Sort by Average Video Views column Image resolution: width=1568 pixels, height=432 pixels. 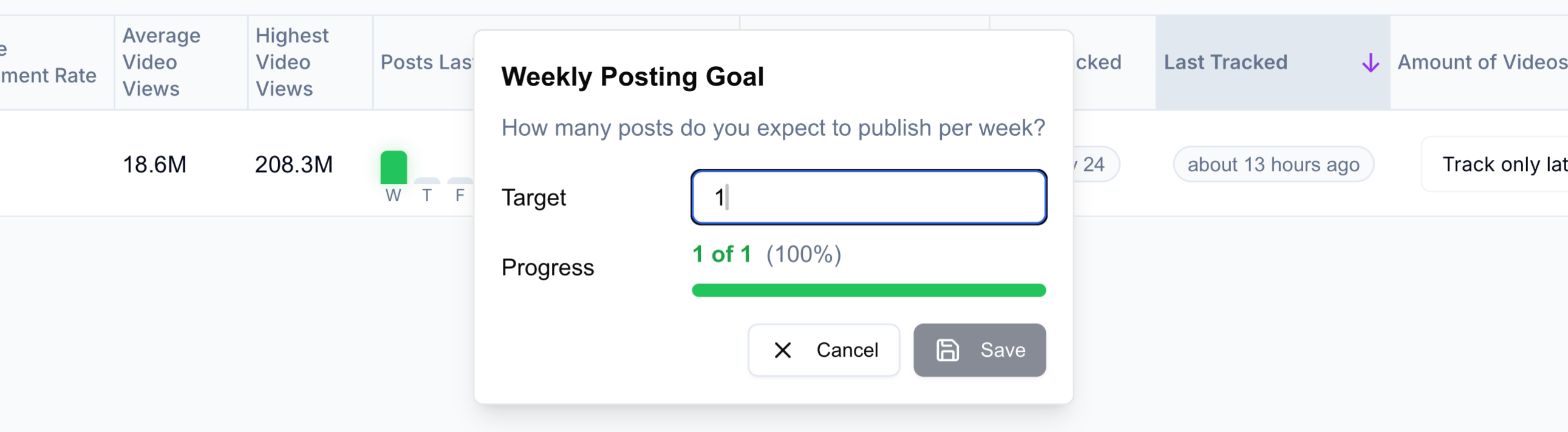162,62
